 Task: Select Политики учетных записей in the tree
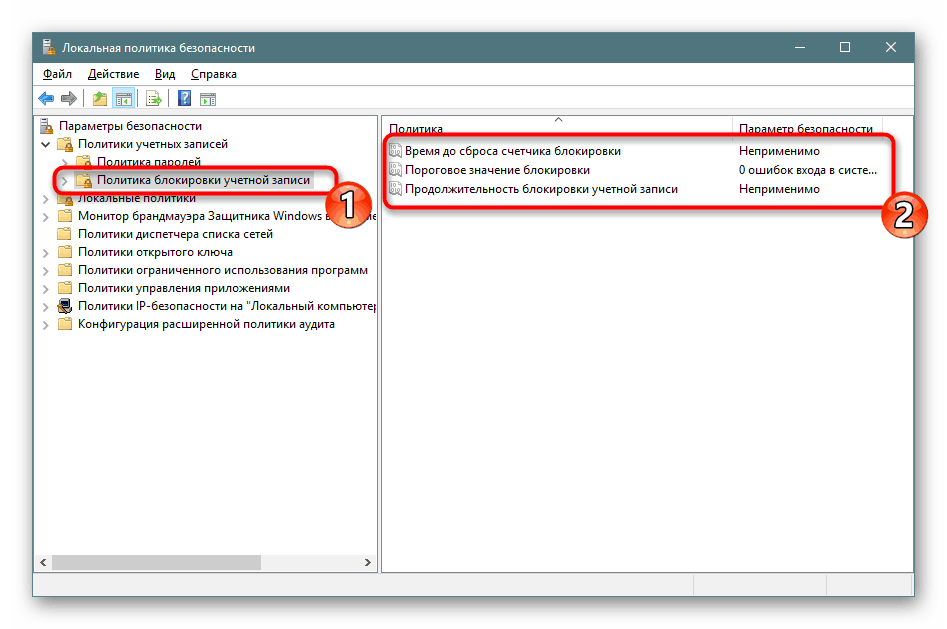(x=153, y=144)
